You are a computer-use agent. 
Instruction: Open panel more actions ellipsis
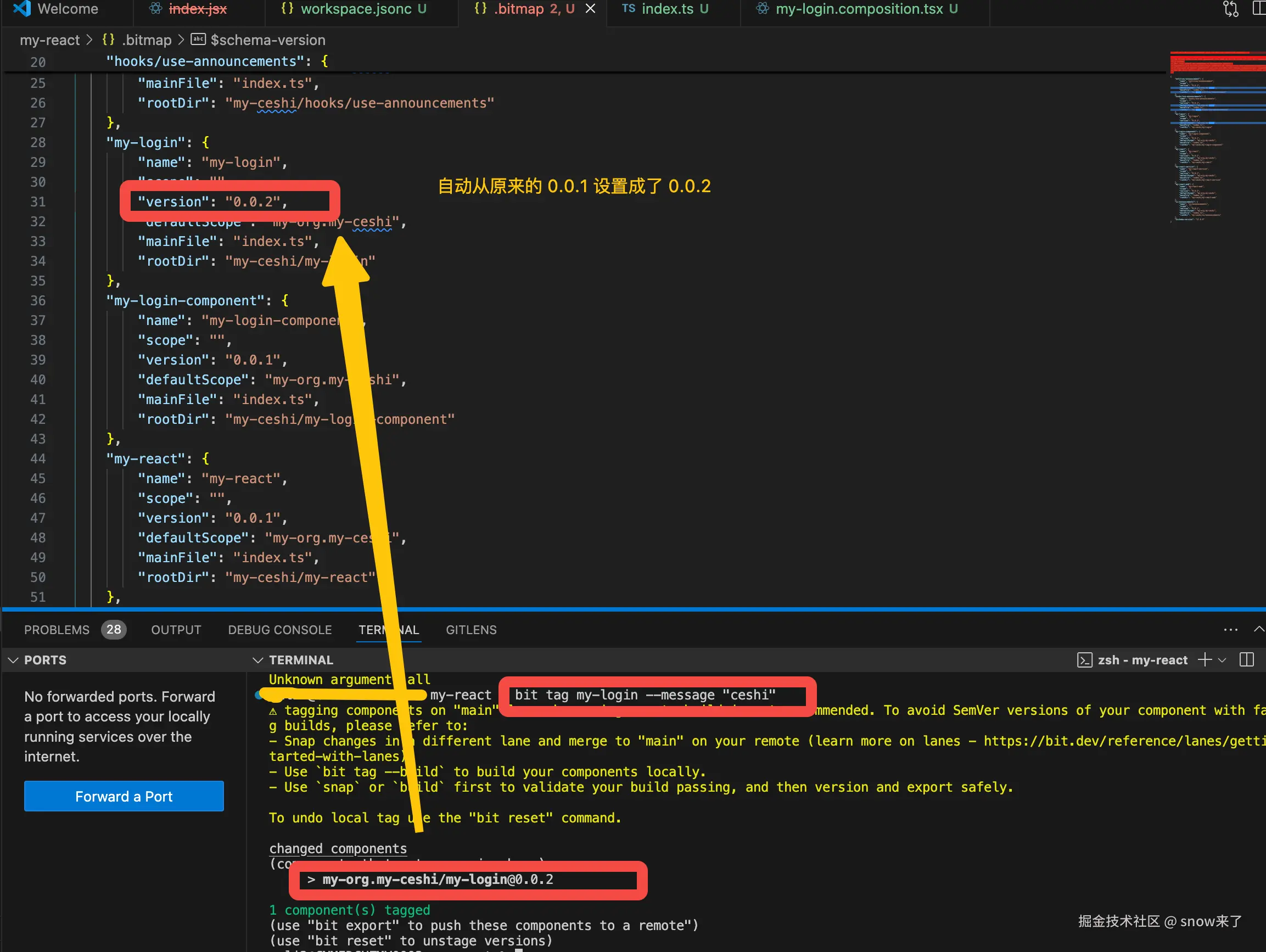click(1230, 630)
